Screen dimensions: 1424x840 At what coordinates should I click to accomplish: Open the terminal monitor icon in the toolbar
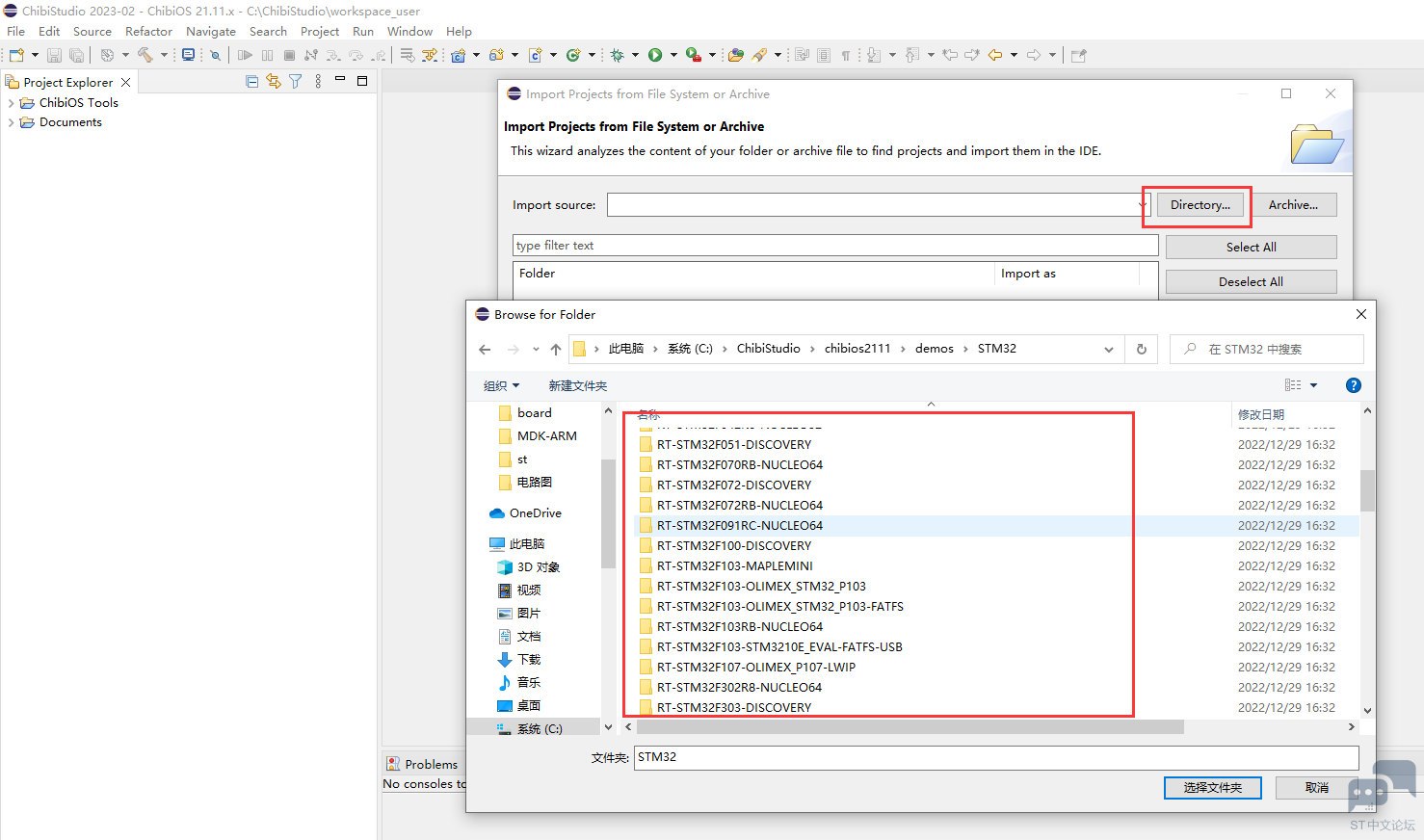(189, 55)
